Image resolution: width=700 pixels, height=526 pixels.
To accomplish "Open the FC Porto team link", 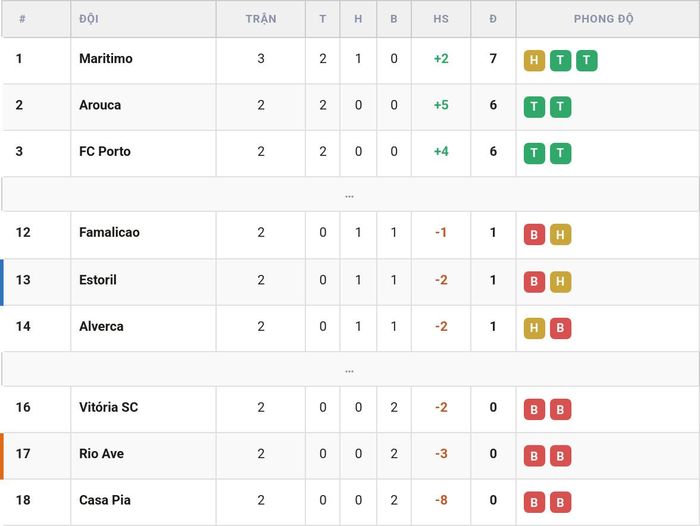I will coord(105,152).
